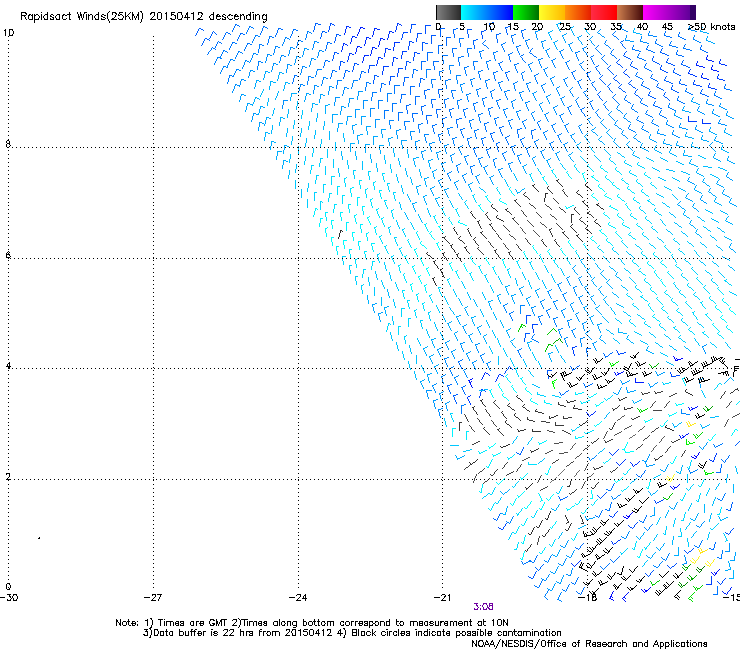Click the latitude axis label '4'
This screenshot has height=650, width=740.
point(8,365)
